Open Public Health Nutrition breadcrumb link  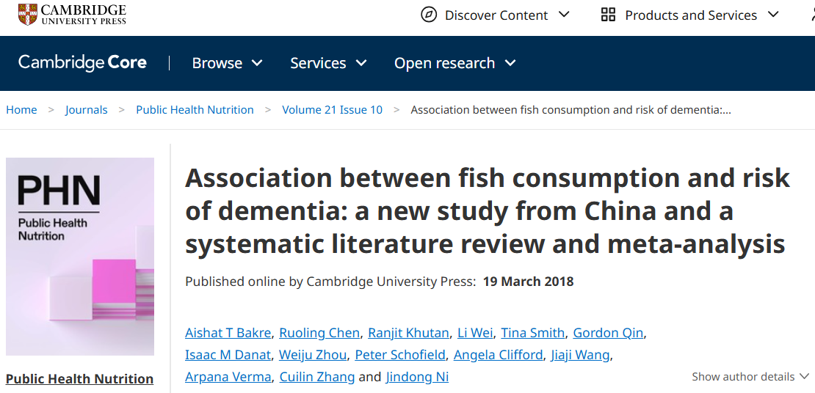(x=195, y=110)
